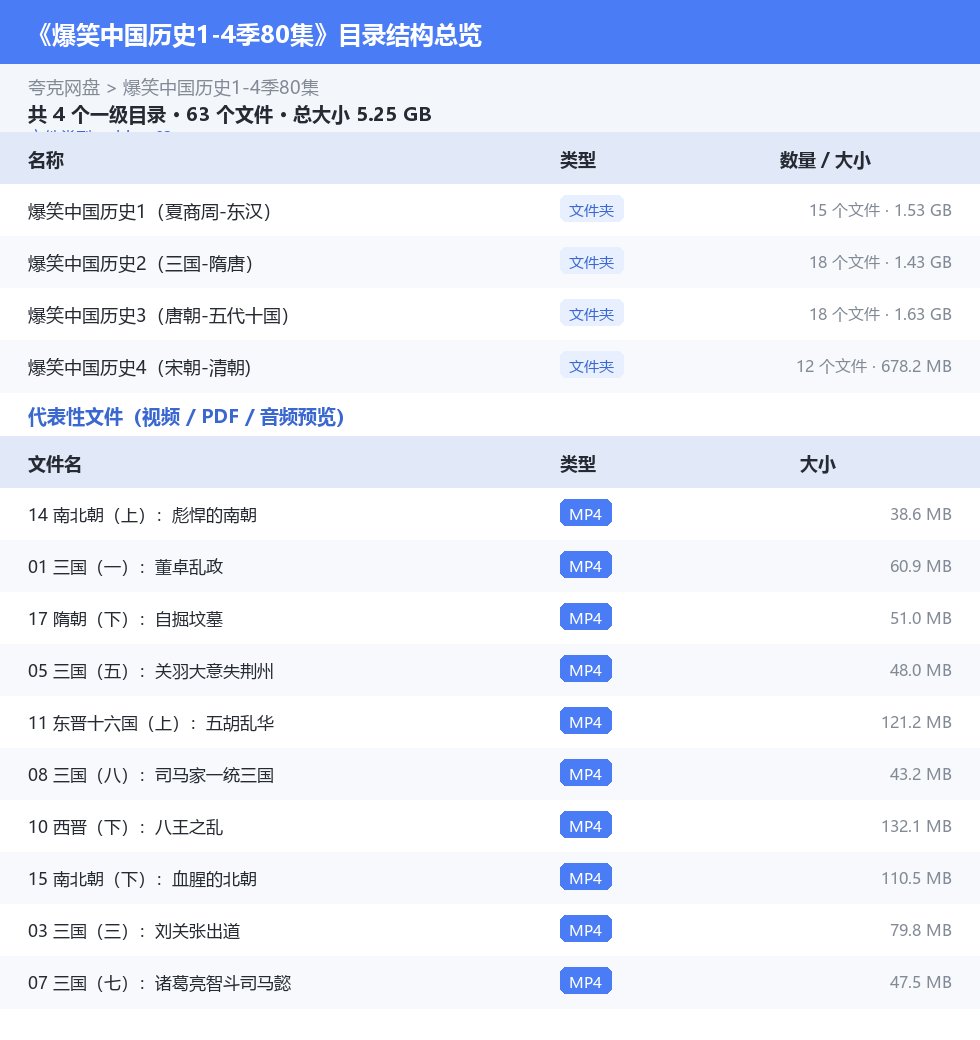This screenshot has height=1040, width=980.
Task: Select the value 18 个文件 · 1.43 GB
Action: click(x=880, y=262)
